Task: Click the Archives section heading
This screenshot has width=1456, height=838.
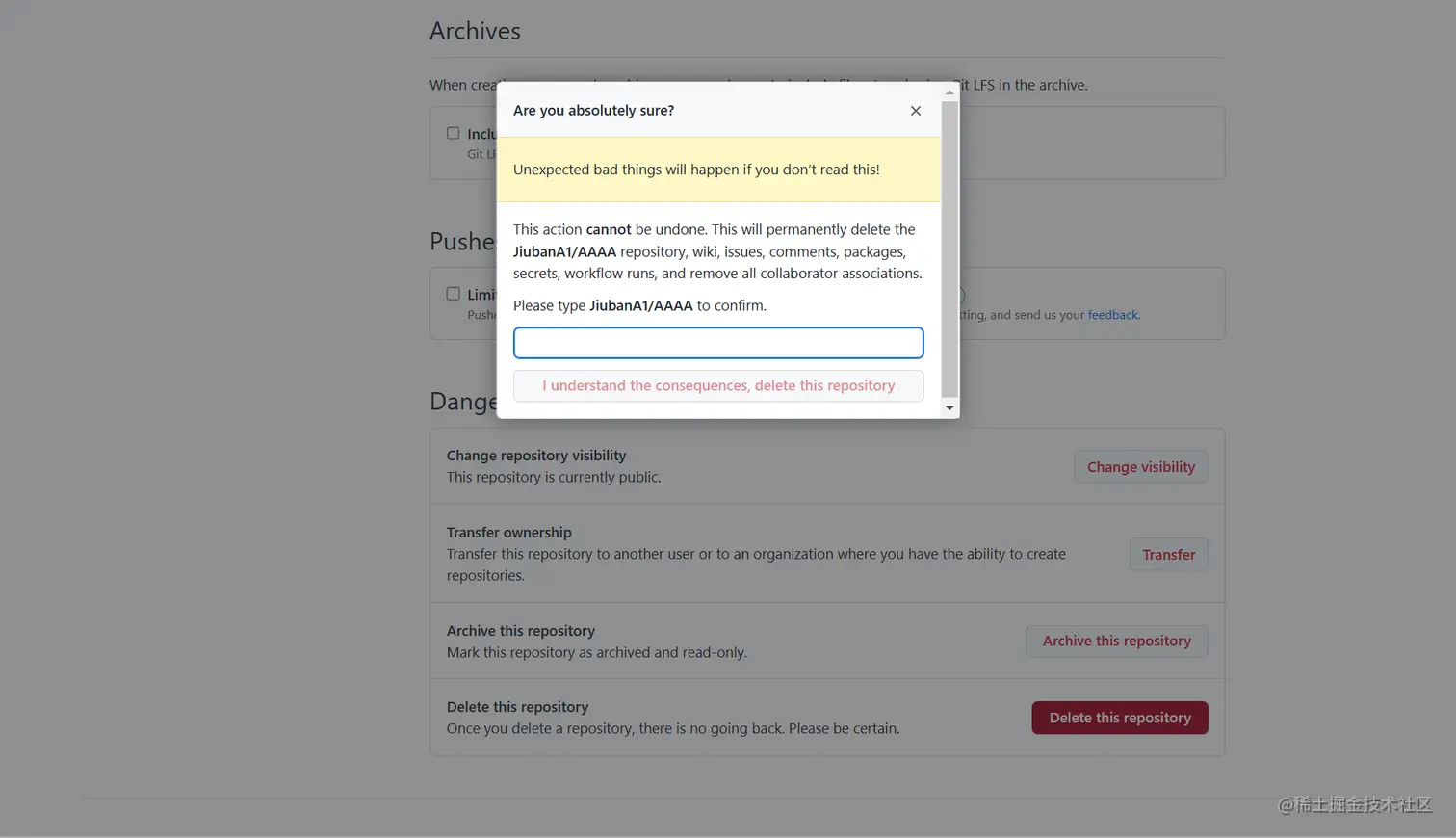Action: pos(475,31)
